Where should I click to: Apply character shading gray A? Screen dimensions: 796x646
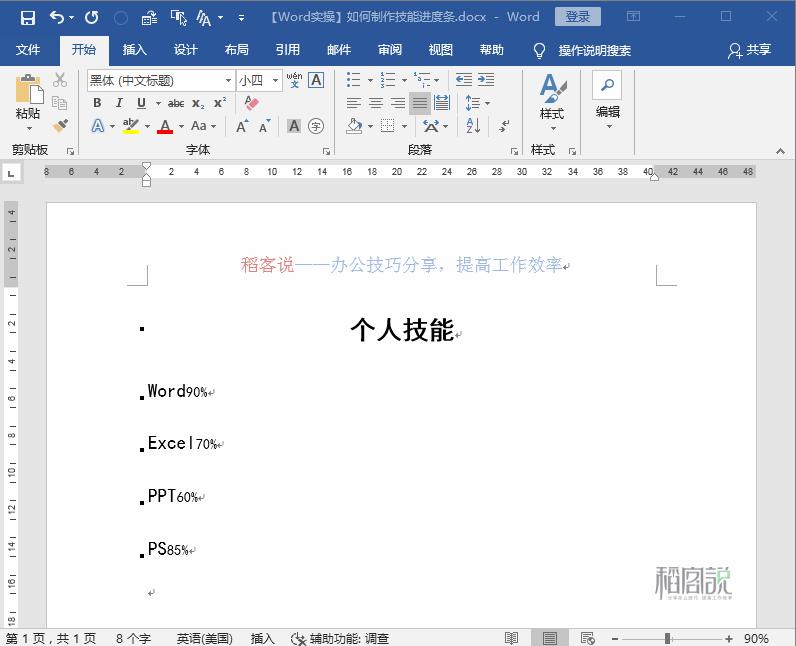click(x=294, y=126)
